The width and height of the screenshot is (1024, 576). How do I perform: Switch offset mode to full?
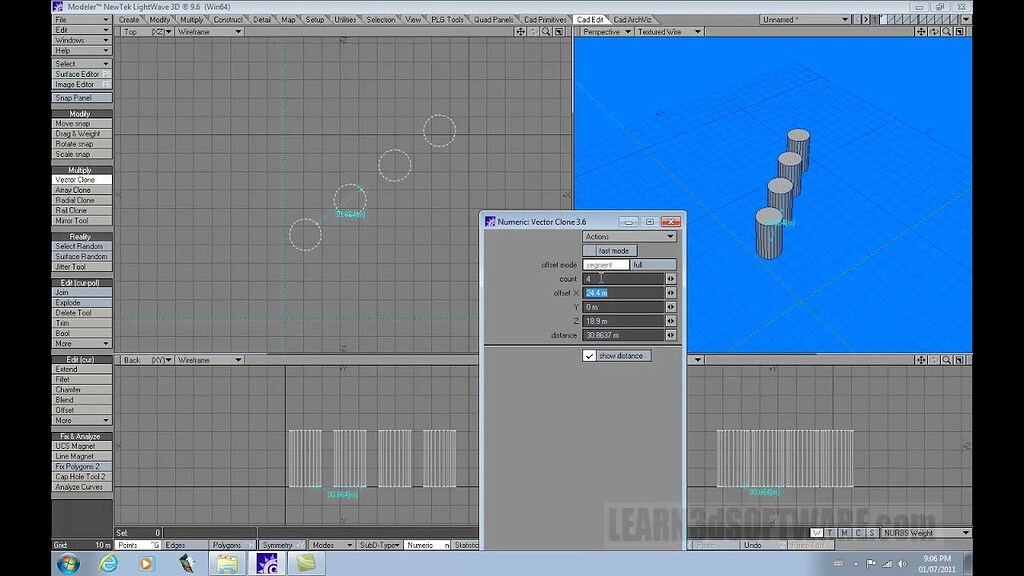(x=653, y=265)
